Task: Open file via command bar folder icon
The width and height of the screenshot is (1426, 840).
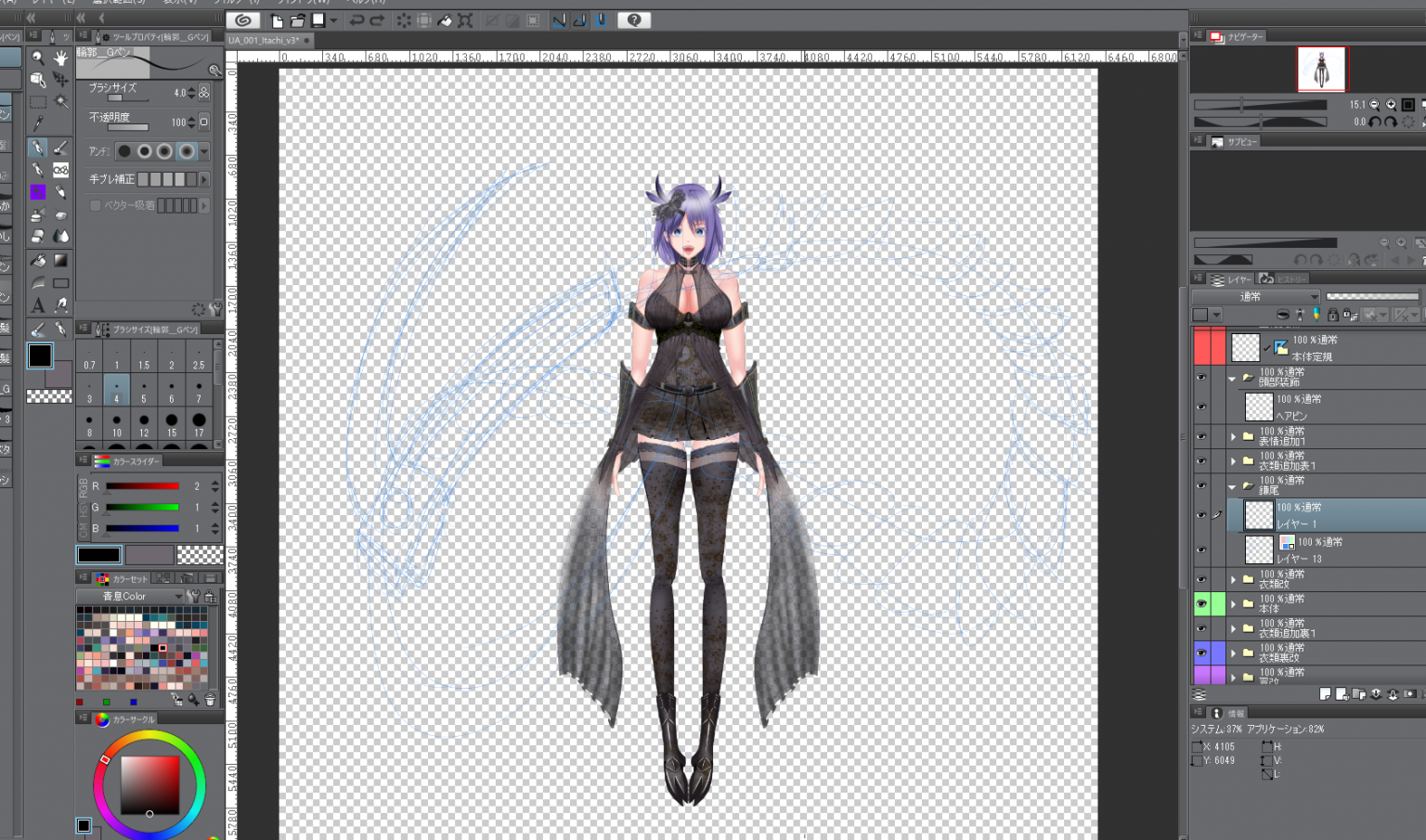Action: coord(297,20)
